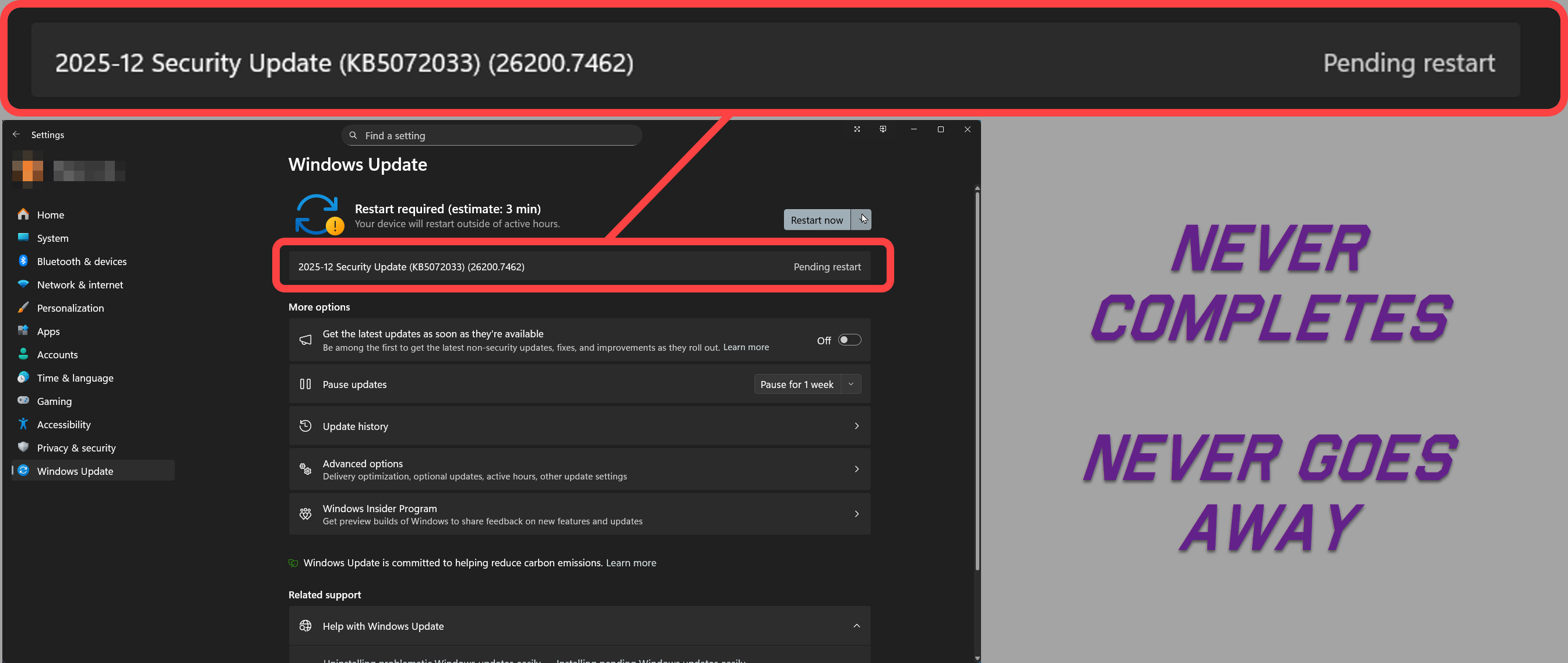Screen dimensions: 1568x663
Task: Click the Advanced options gears icon
Action: coord(305,469)
